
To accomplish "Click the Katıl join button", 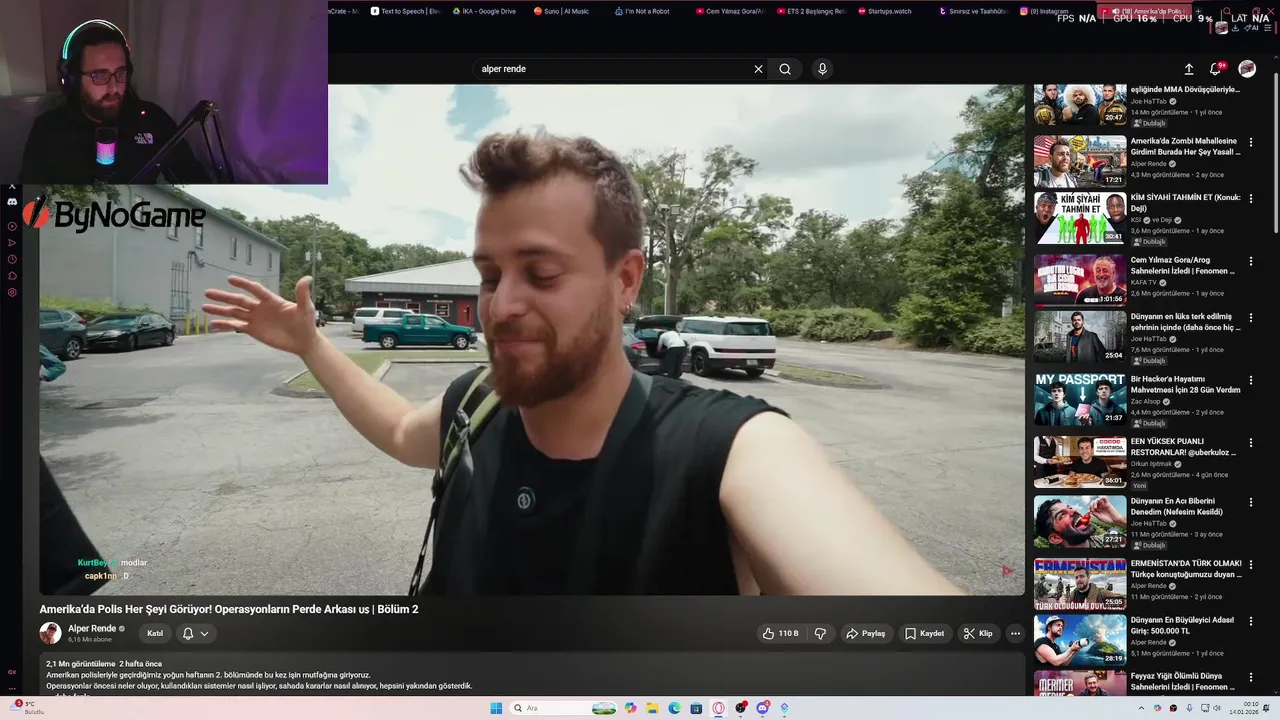I will (155, 633).
